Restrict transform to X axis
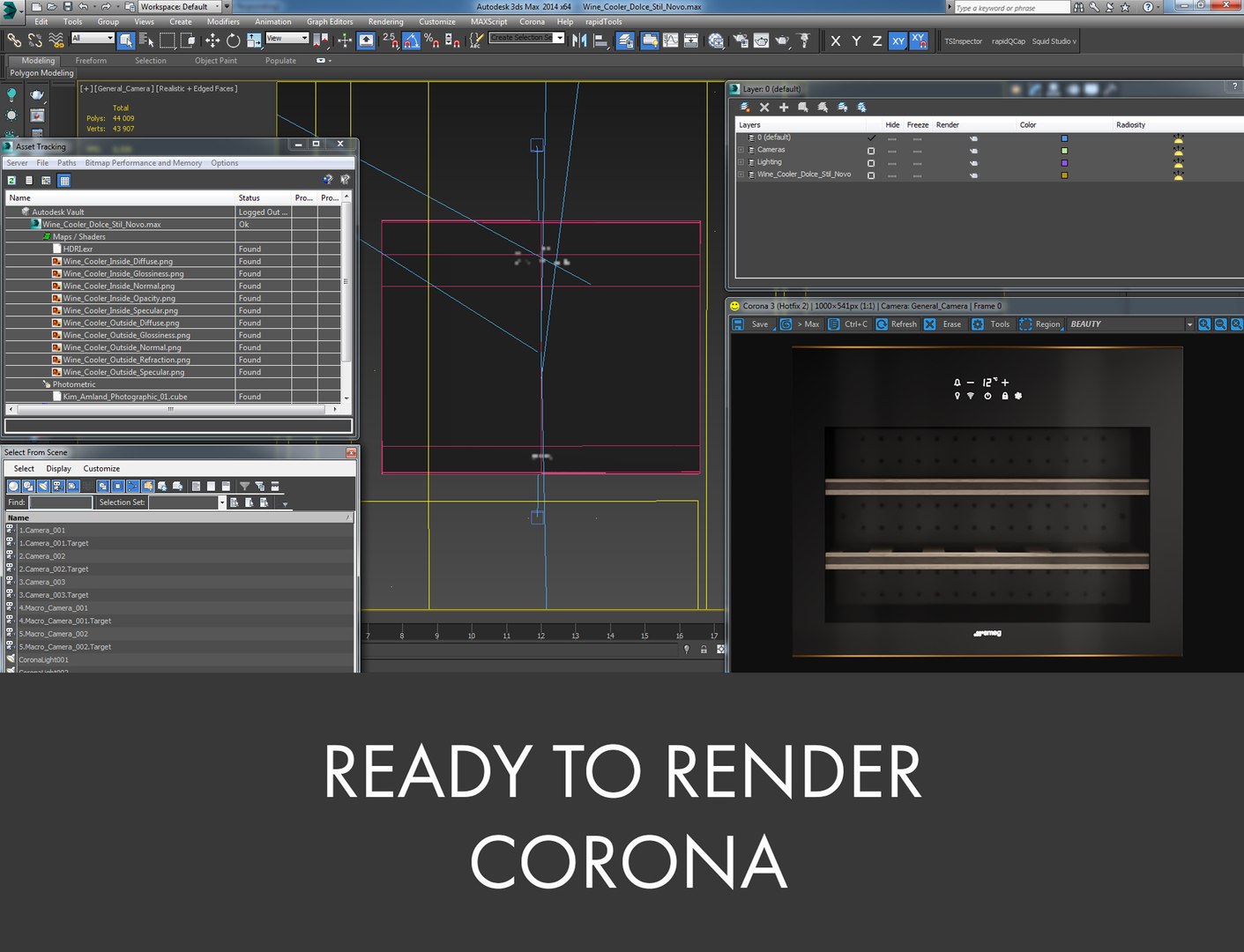The image size is (1244, 952). (x=835, y=41)
